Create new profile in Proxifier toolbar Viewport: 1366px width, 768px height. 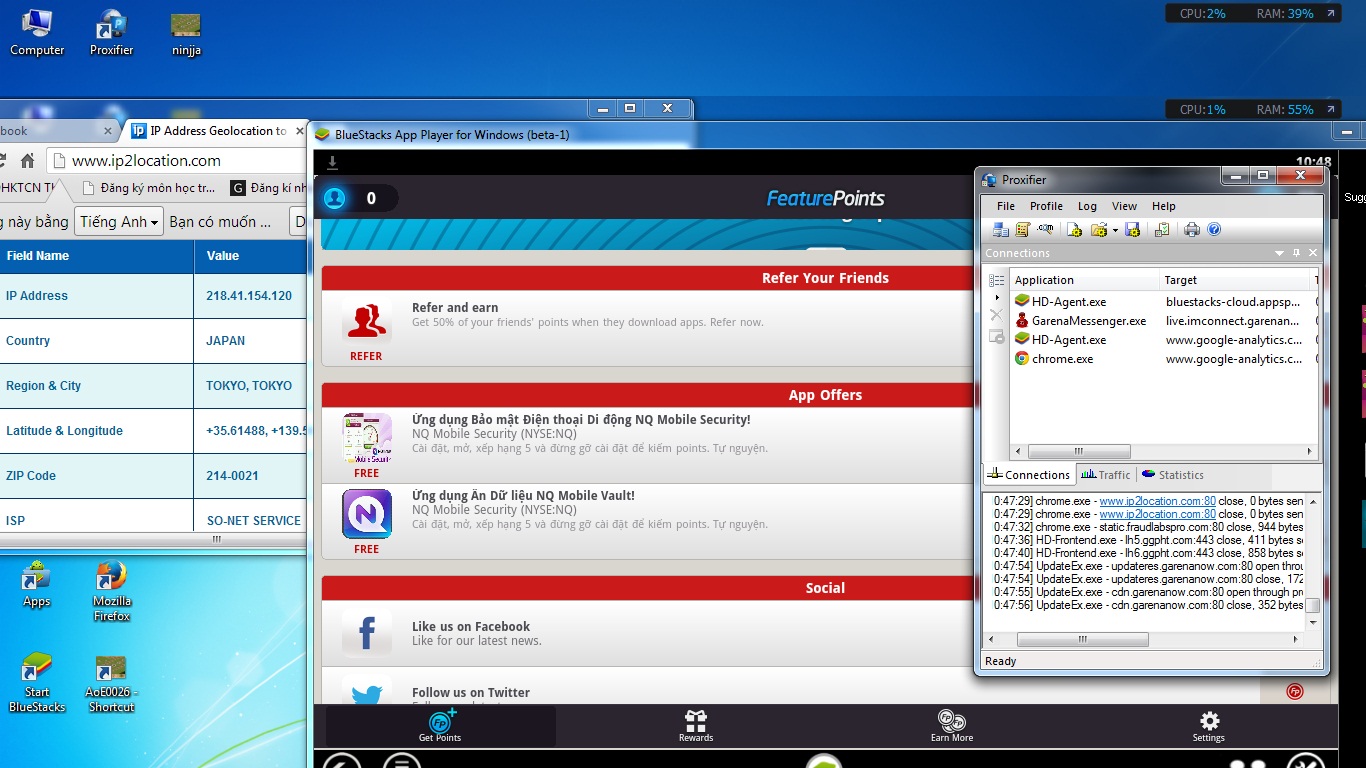click(1075, 230)
